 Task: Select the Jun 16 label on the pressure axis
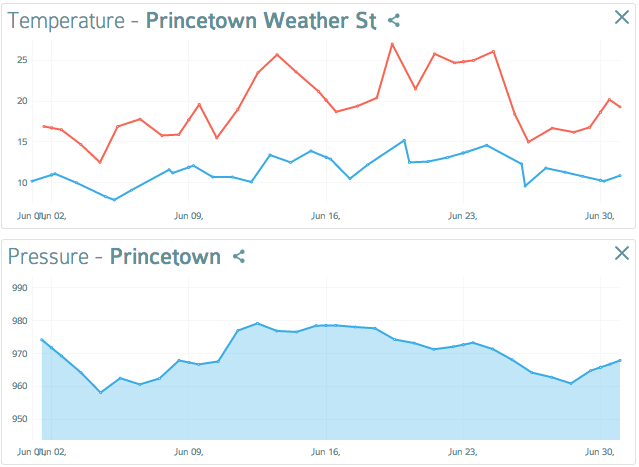tap(326, 451)
